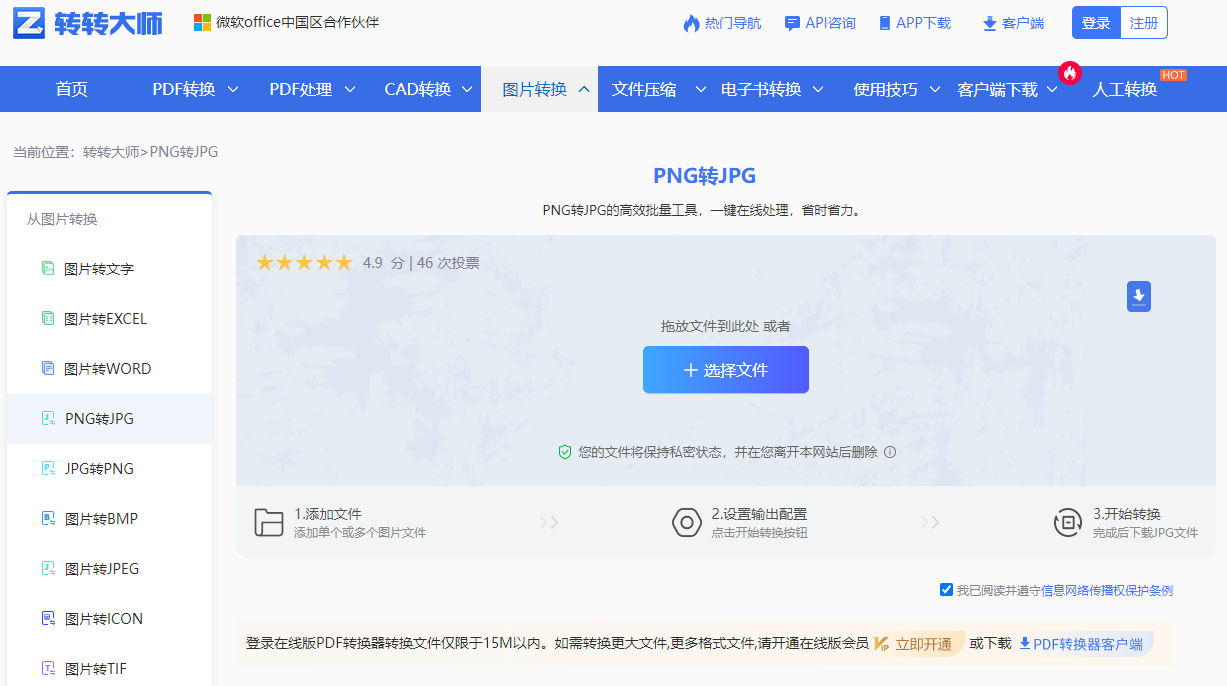
Task: Click the blue download icon on the right
Action: [x=1138, y=296]
